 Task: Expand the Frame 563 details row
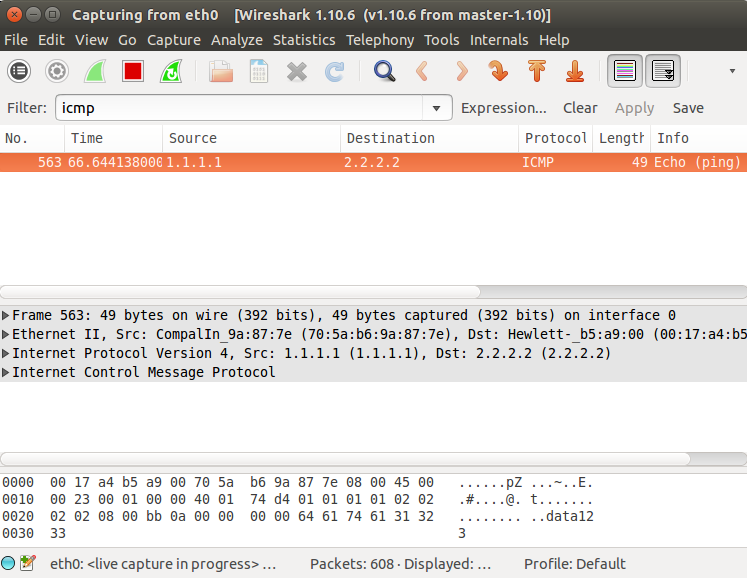7,315
